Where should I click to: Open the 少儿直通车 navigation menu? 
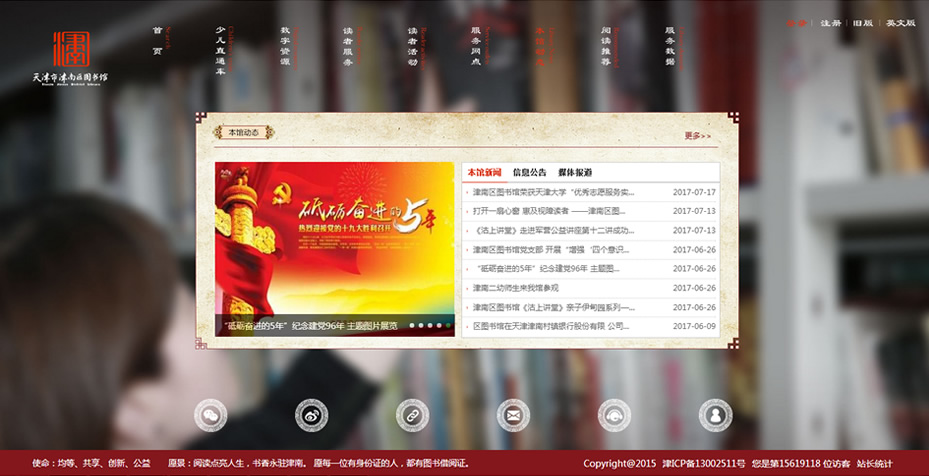[x=221, y=50]
